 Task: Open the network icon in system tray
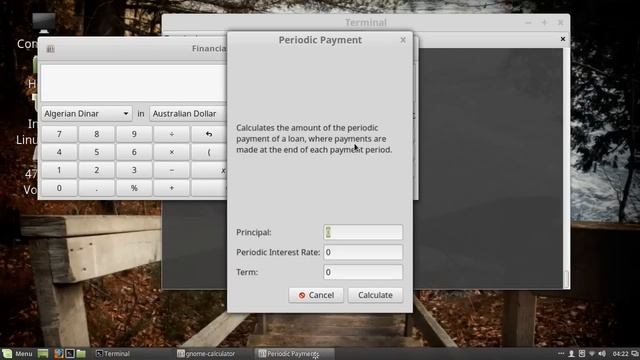pyautogui.click(x=591, y=354)
